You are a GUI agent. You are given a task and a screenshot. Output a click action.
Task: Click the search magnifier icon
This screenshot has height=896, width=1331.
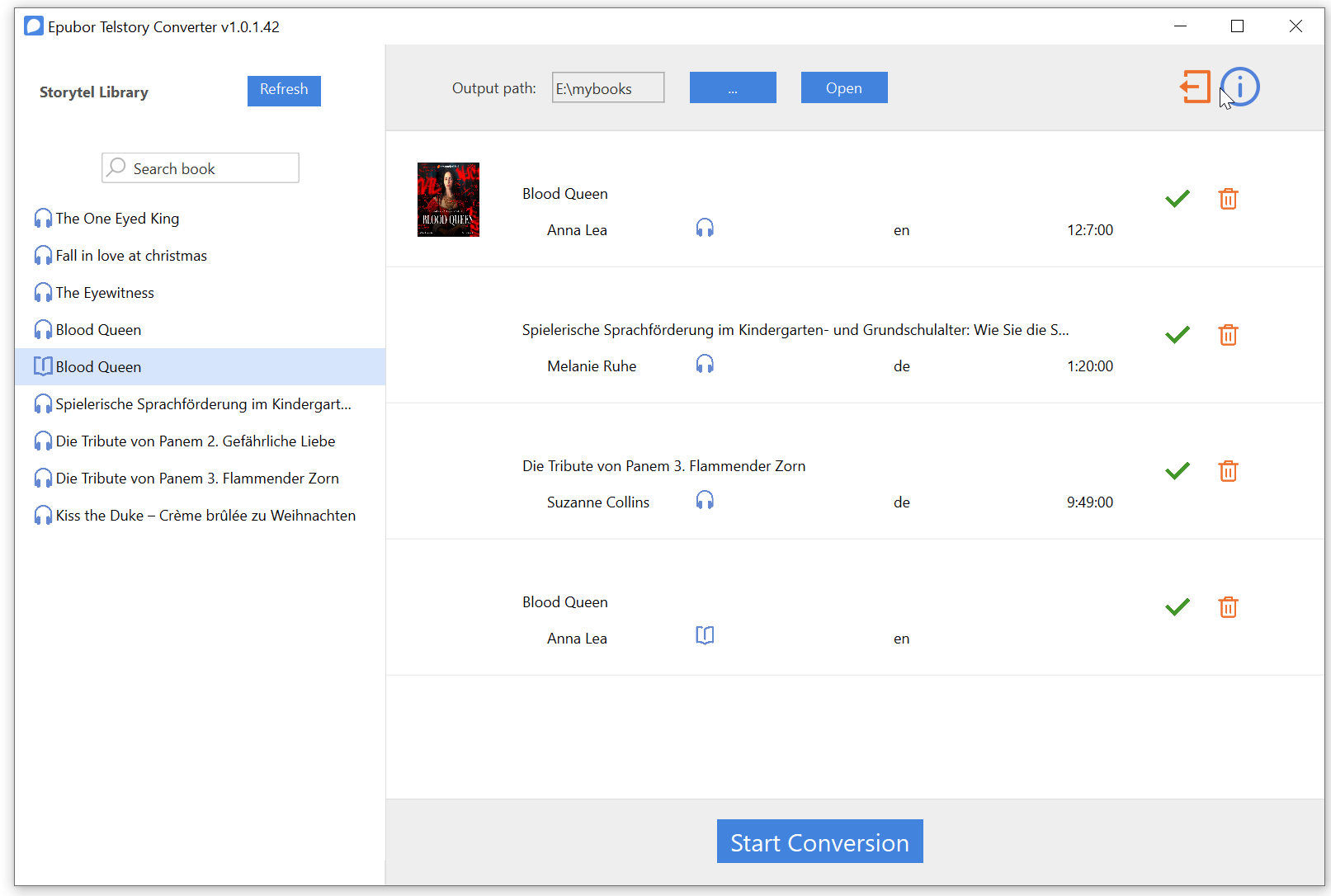point(117,167)
